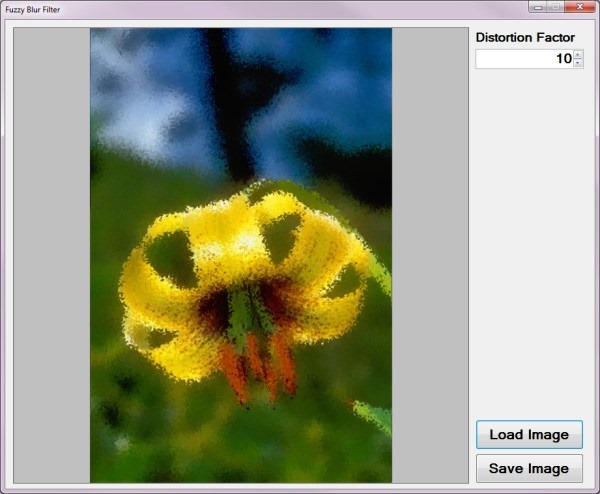
Task: Click the Distortion Factor label
Action: click(525, 37)
